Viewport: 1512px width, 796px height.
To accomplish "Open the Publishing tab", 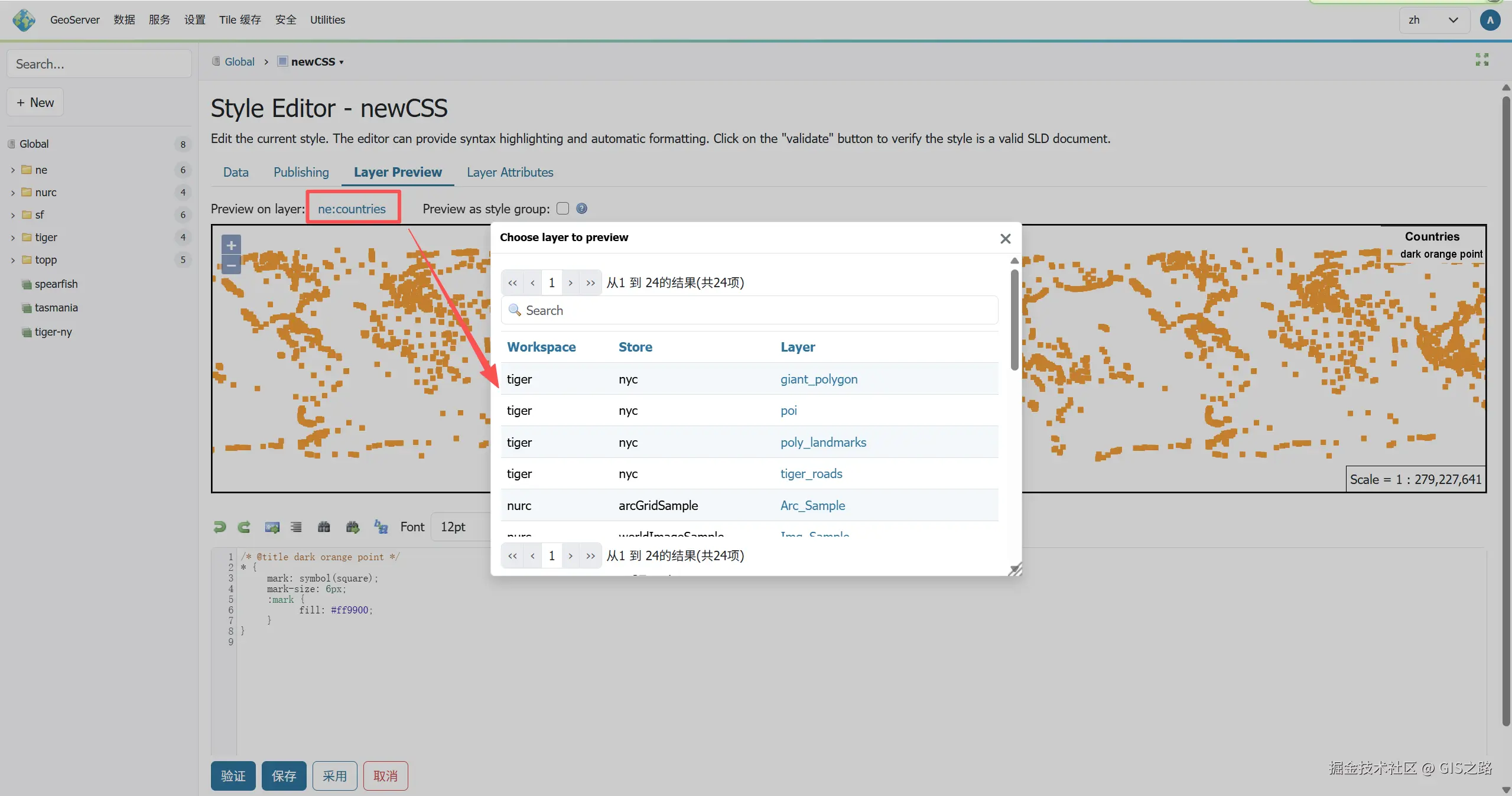I will click(x=301, y=172).
